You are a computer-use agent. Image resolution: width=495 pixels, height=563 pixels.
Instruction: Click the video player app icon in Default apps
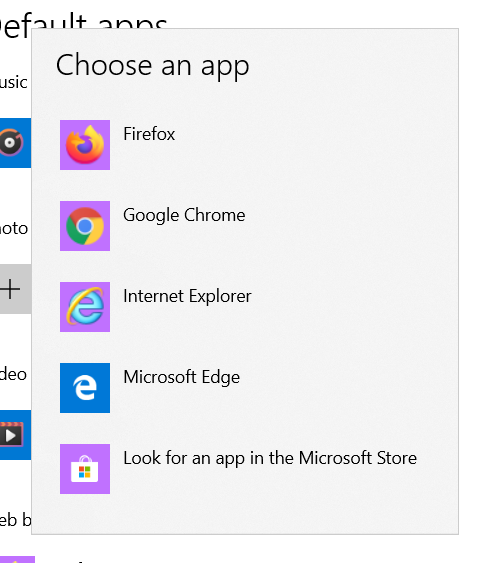click(x=15, y=435)
